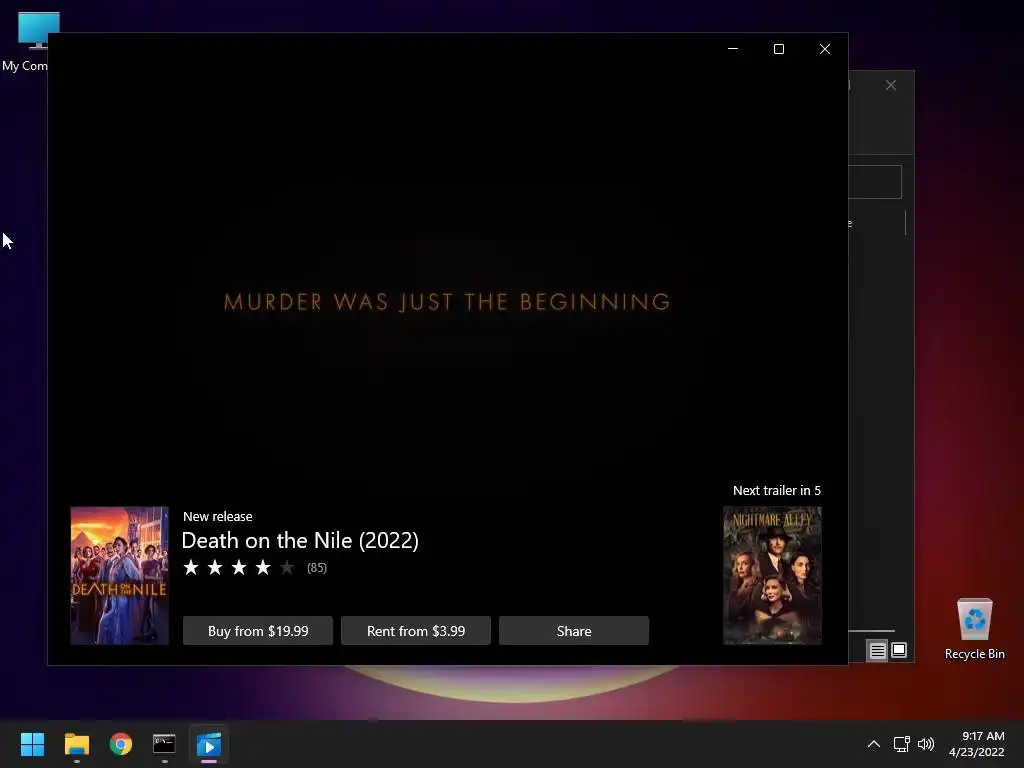Select the Recycle Bin desktop icon

(974, 629)
